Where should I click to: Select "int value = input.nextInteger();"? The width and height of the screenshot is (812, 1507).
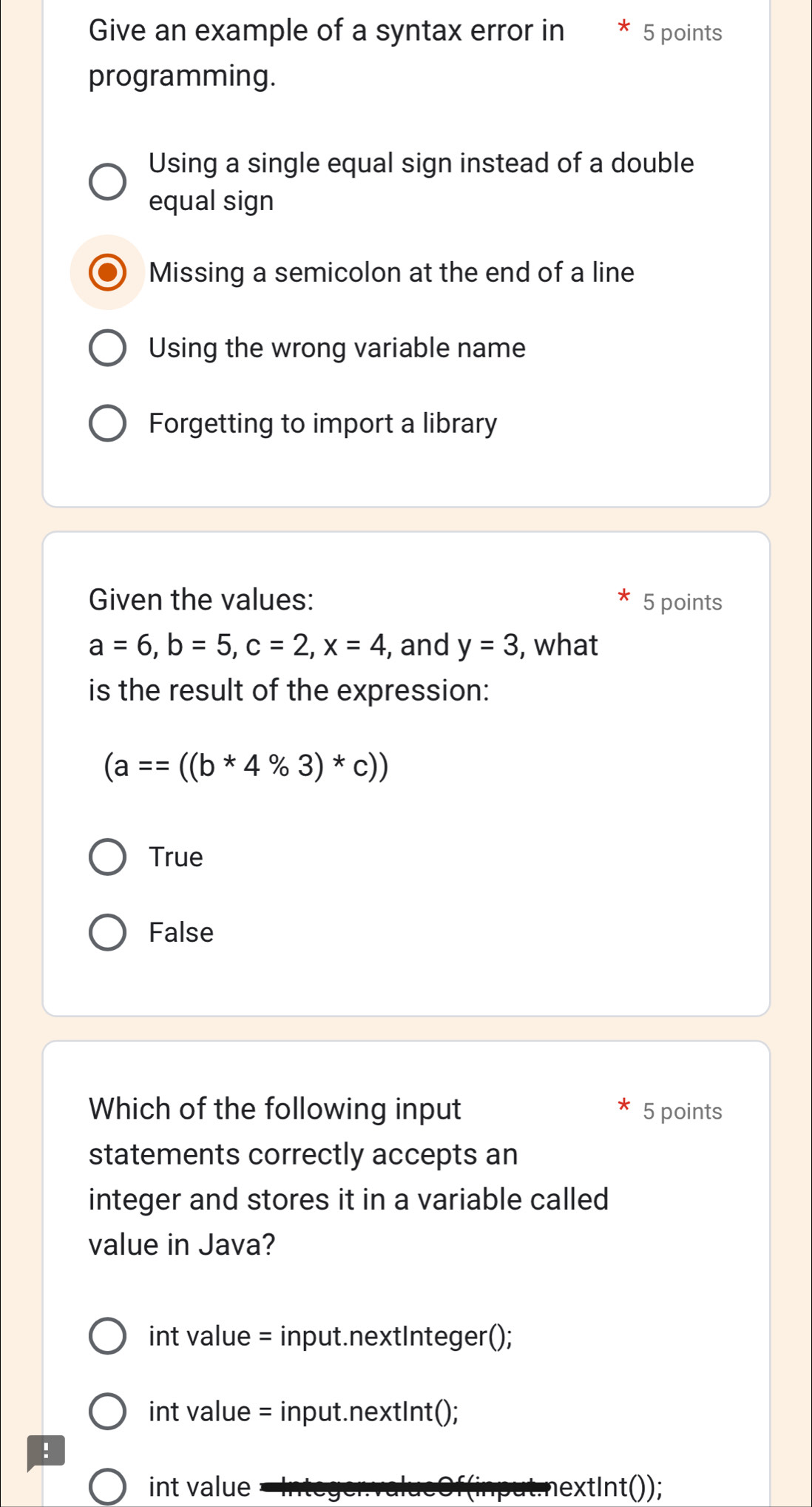(108, 1335)
